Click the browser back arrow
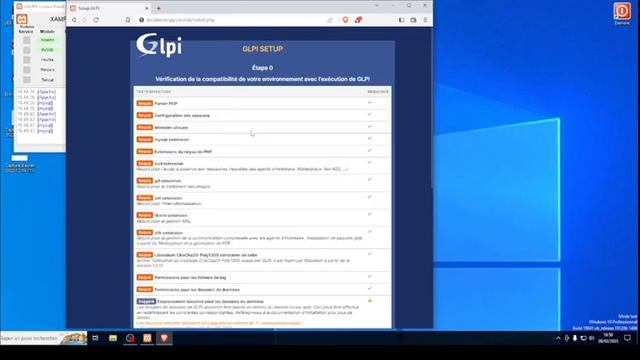640x360 pixels. [74, 20]
